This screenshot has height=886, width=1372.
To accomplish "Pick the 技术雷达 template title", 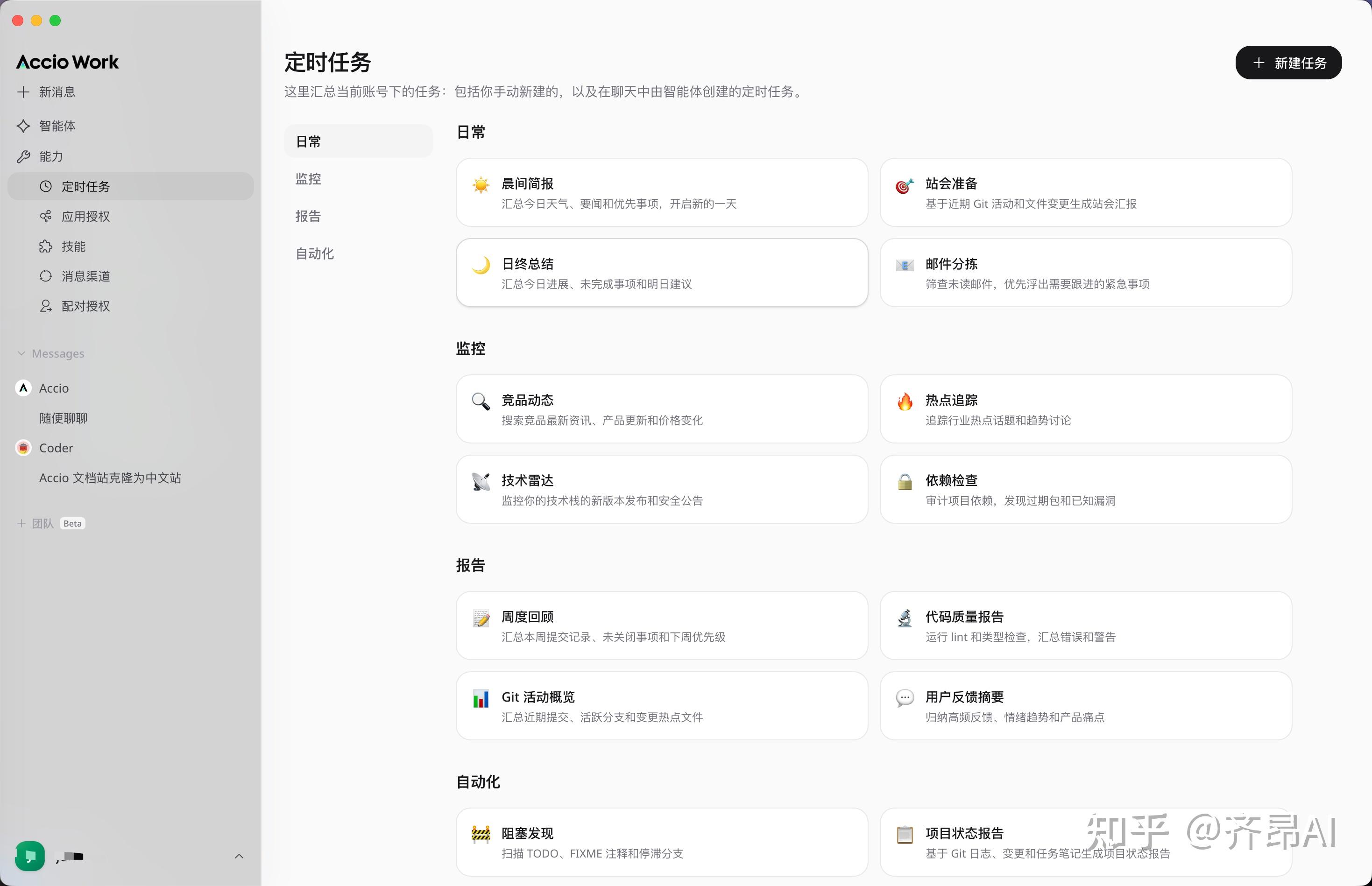I will (527, 480).
